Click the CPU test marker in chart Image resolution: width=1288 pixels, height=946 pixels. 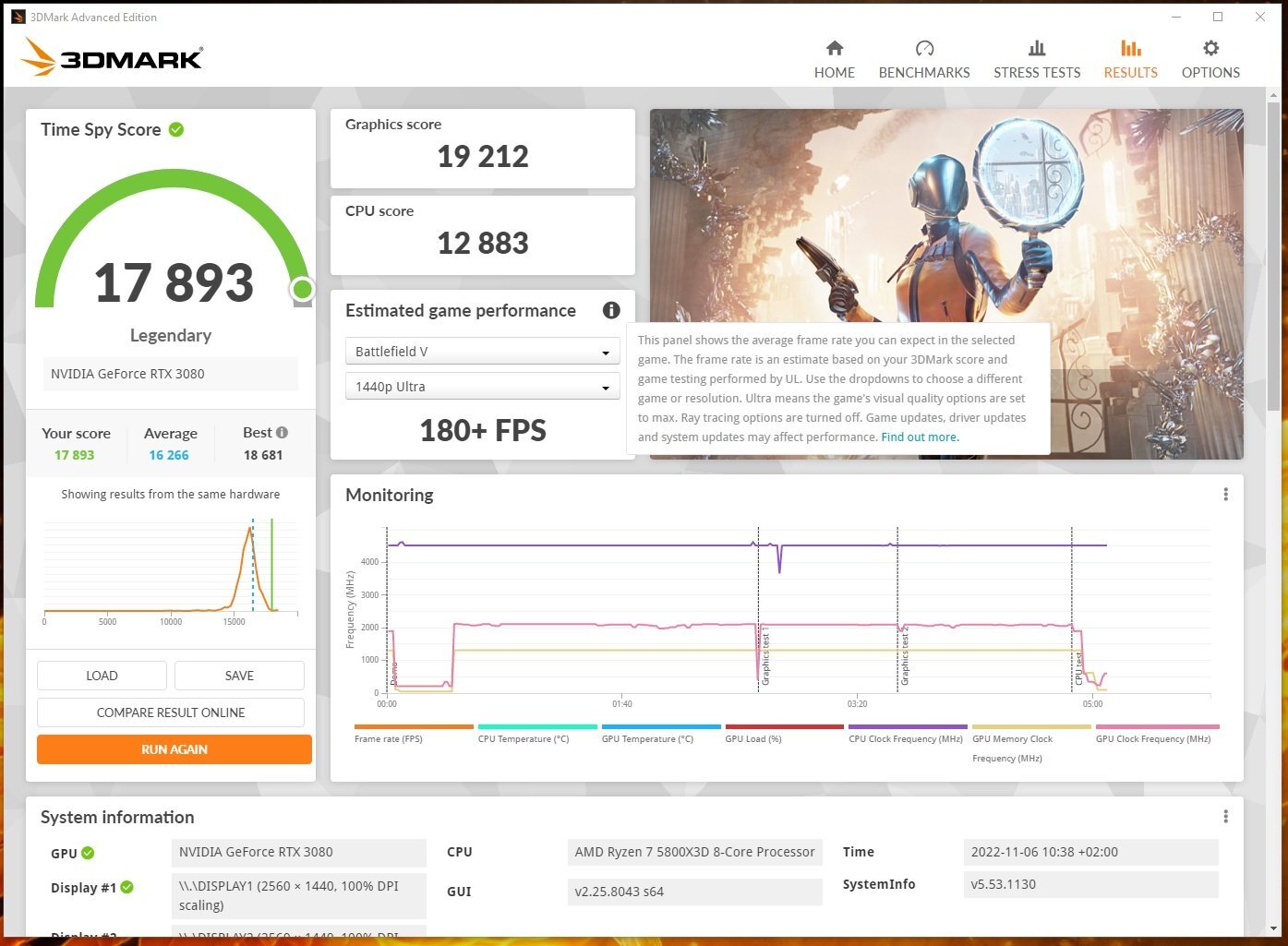(x=1078, y=668)
